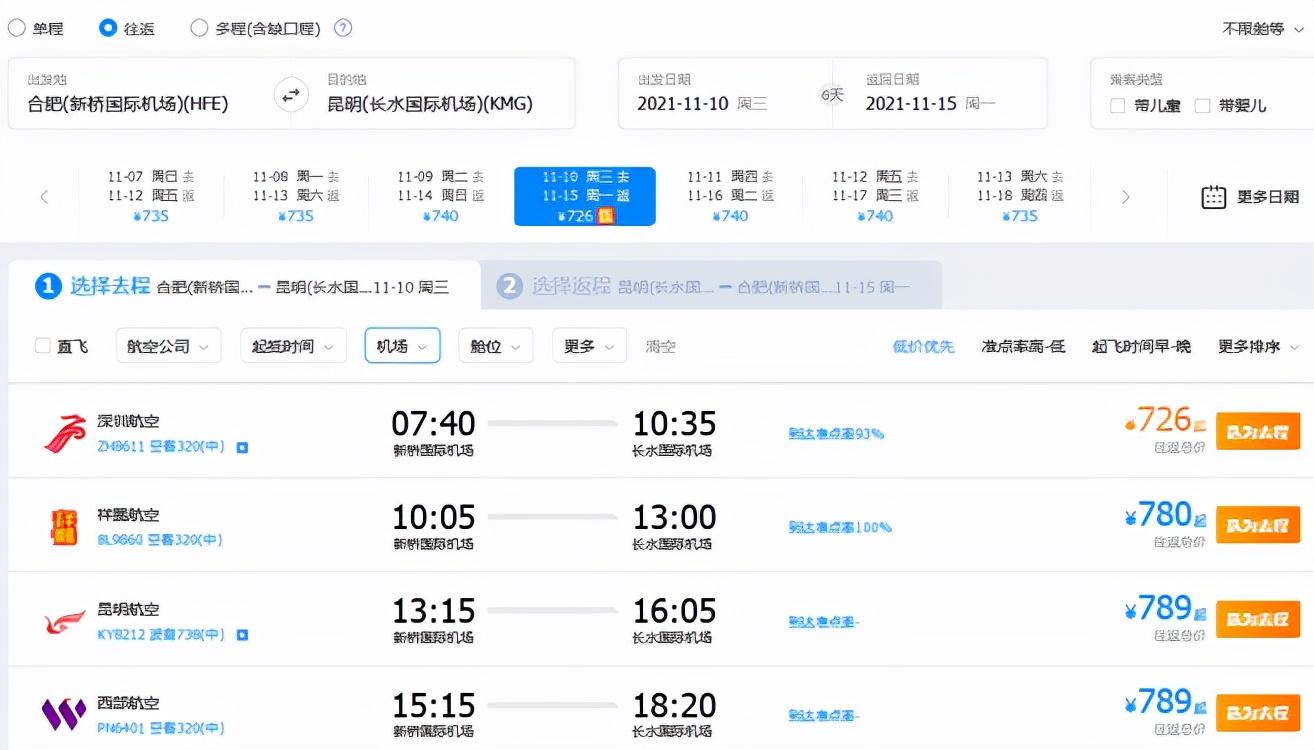Go to next dates arrow
This screenshot has height=750, width=1314.
1126,197
